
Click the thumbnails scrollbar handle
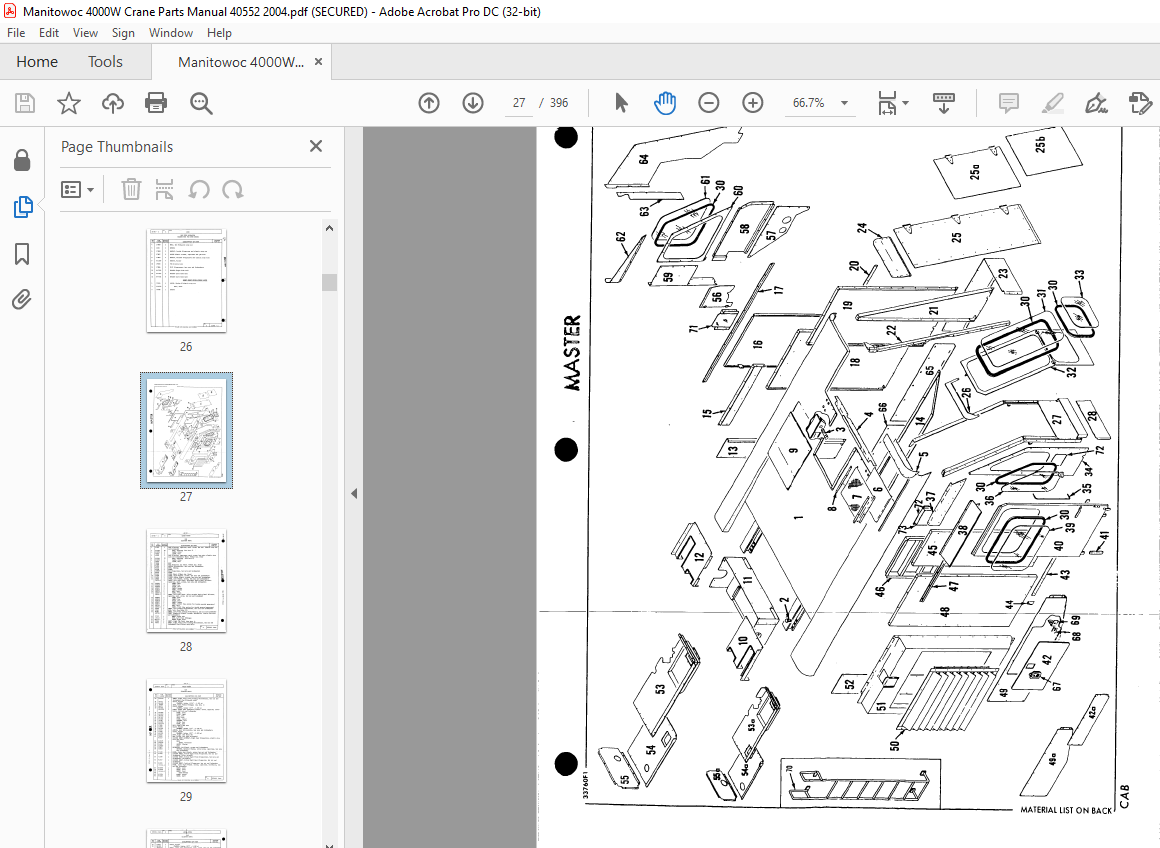point(329,282)
